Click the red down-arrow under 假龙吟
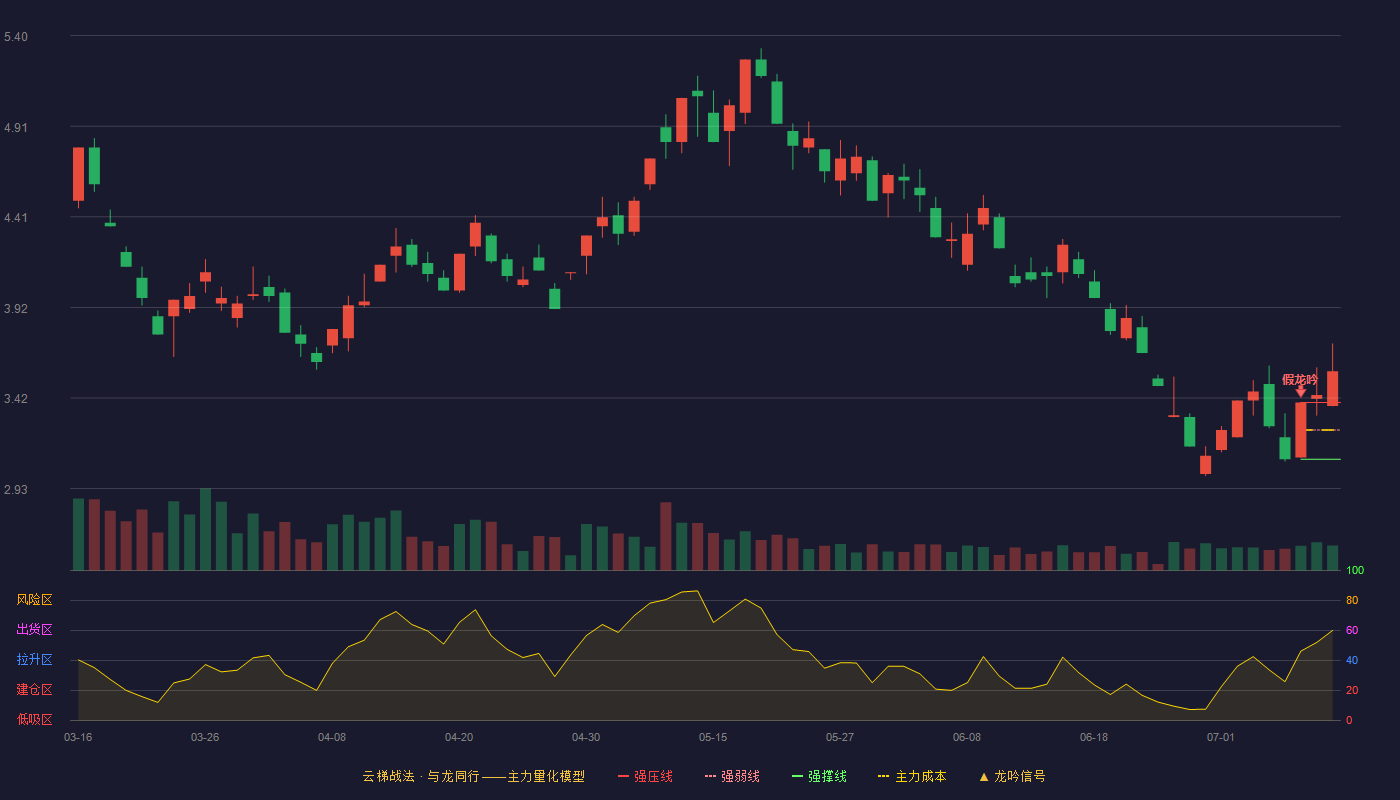Viewport: 1400px width, 800px height. pyautogui.click(x=1300, y=392)
